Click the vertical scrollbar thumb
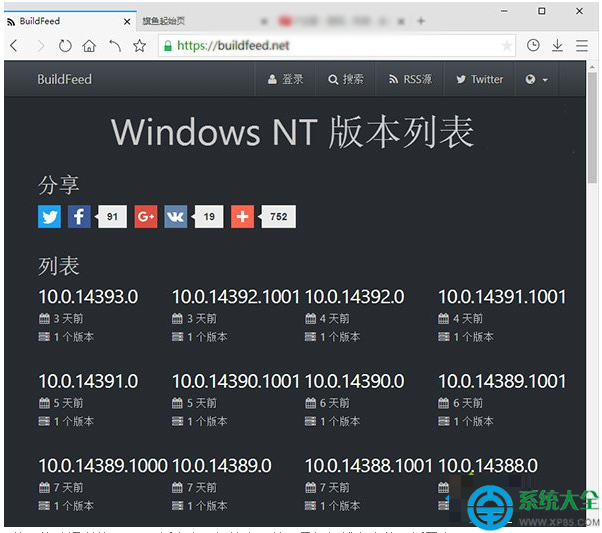This screenshot has width=602, height=533. coord(592,127)
